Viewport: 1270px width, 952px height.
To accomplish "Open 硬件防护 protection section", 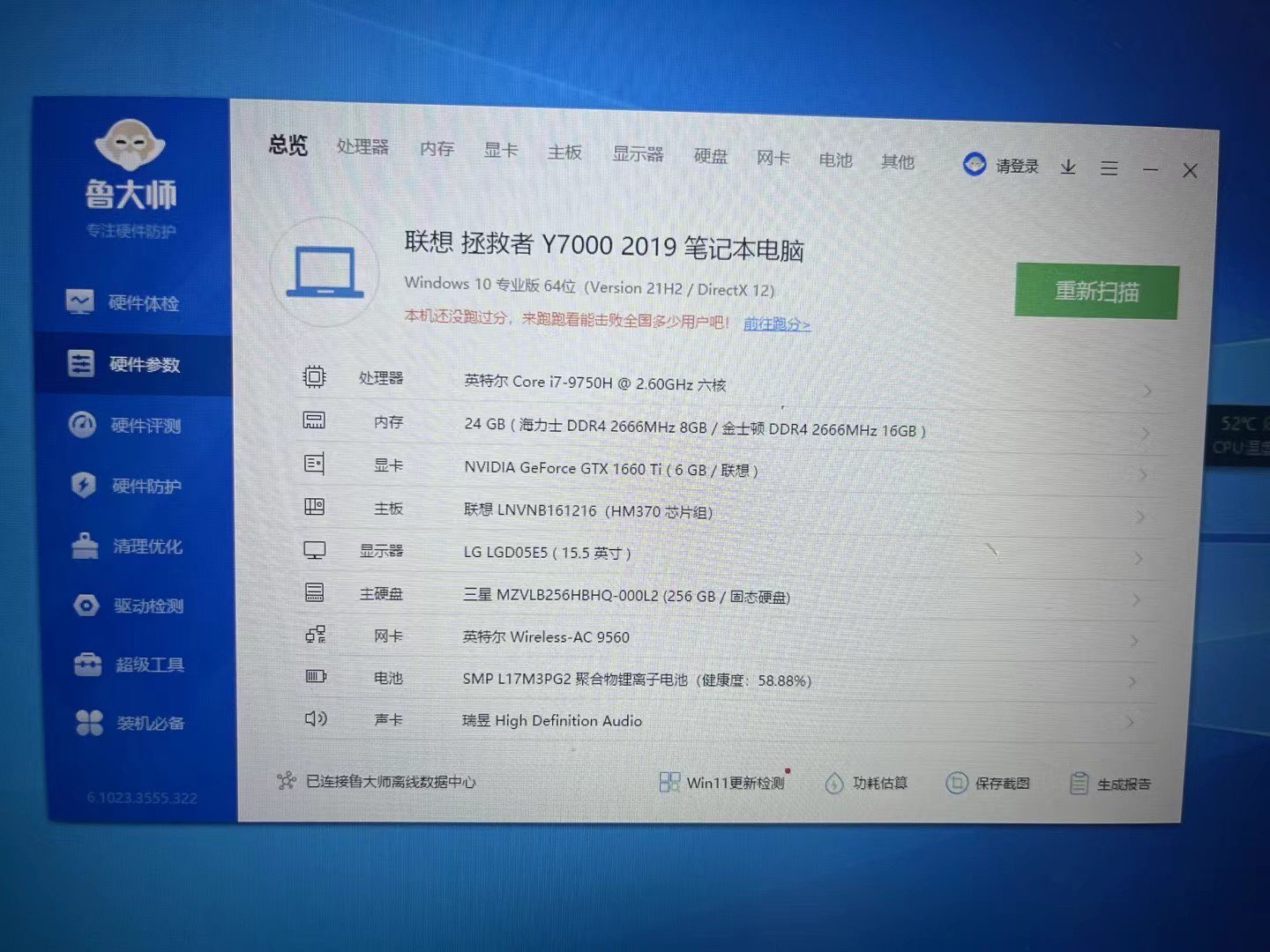I will tap(126, 486).
